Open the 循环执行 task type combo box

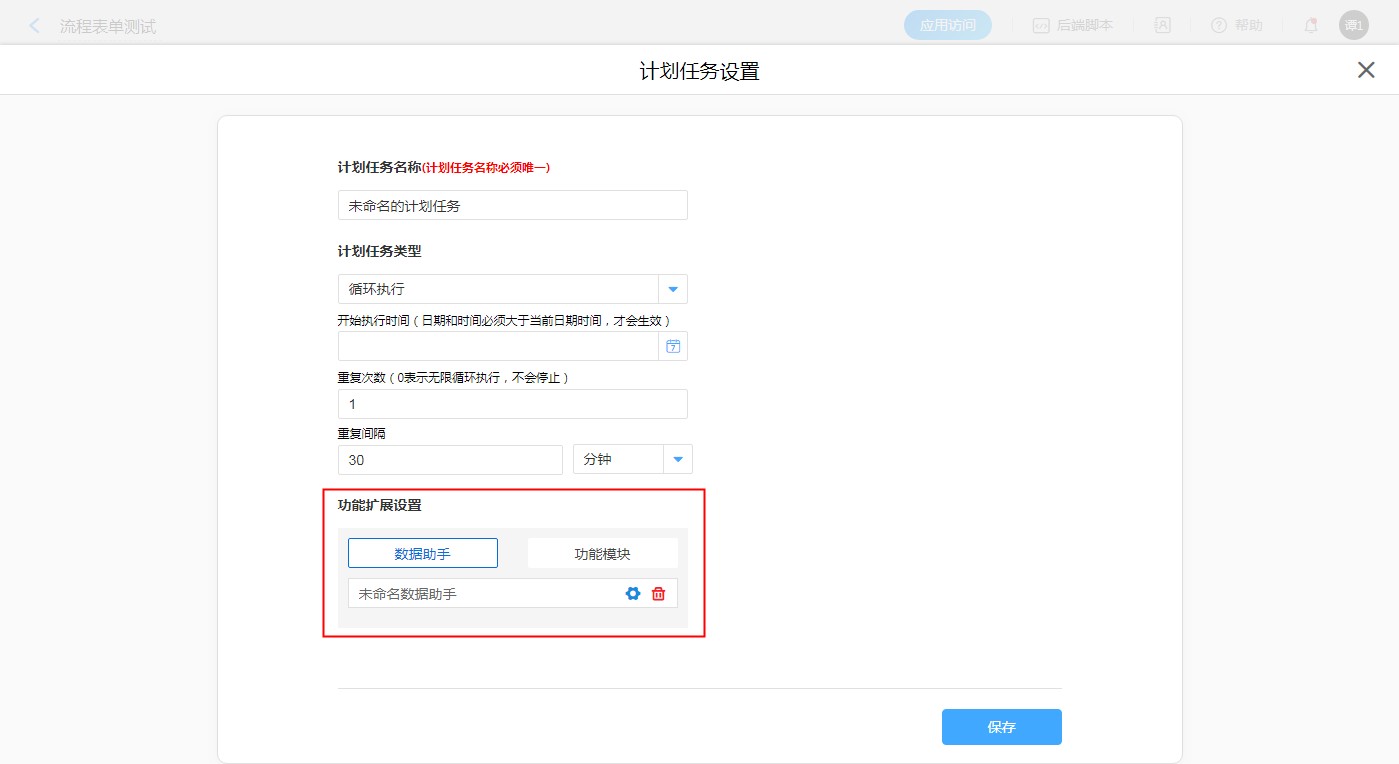click(498, 289)
